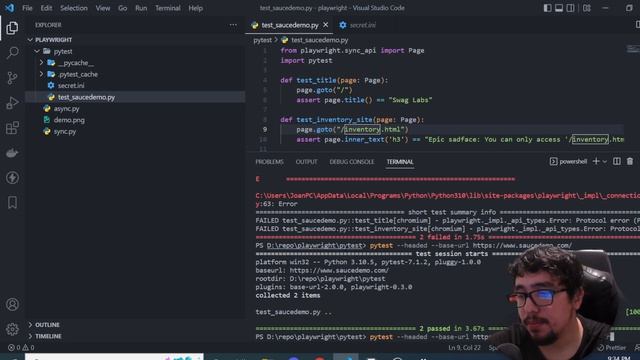Open the Selection menu

(74, 8)
